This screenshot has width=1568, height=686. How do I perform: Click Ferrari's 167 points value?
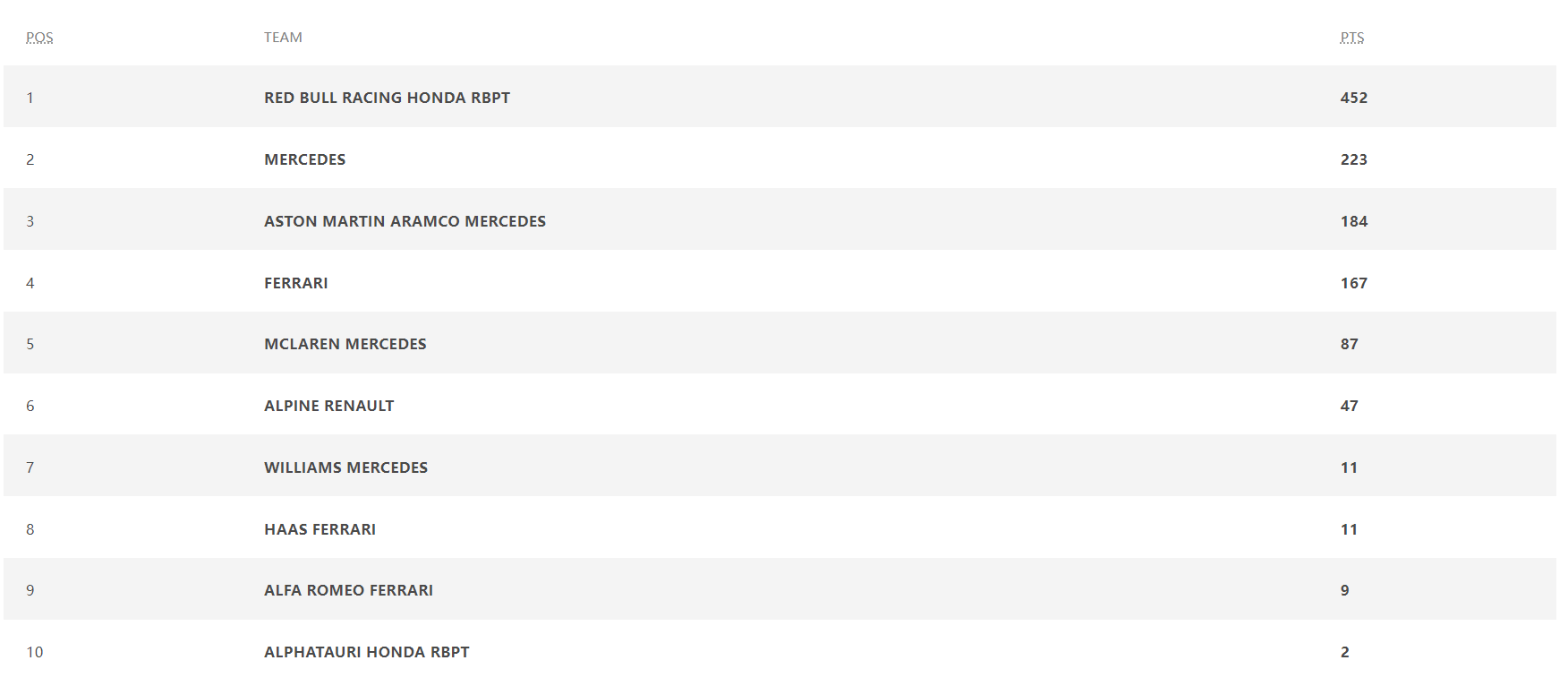(x=1353, y=283)
